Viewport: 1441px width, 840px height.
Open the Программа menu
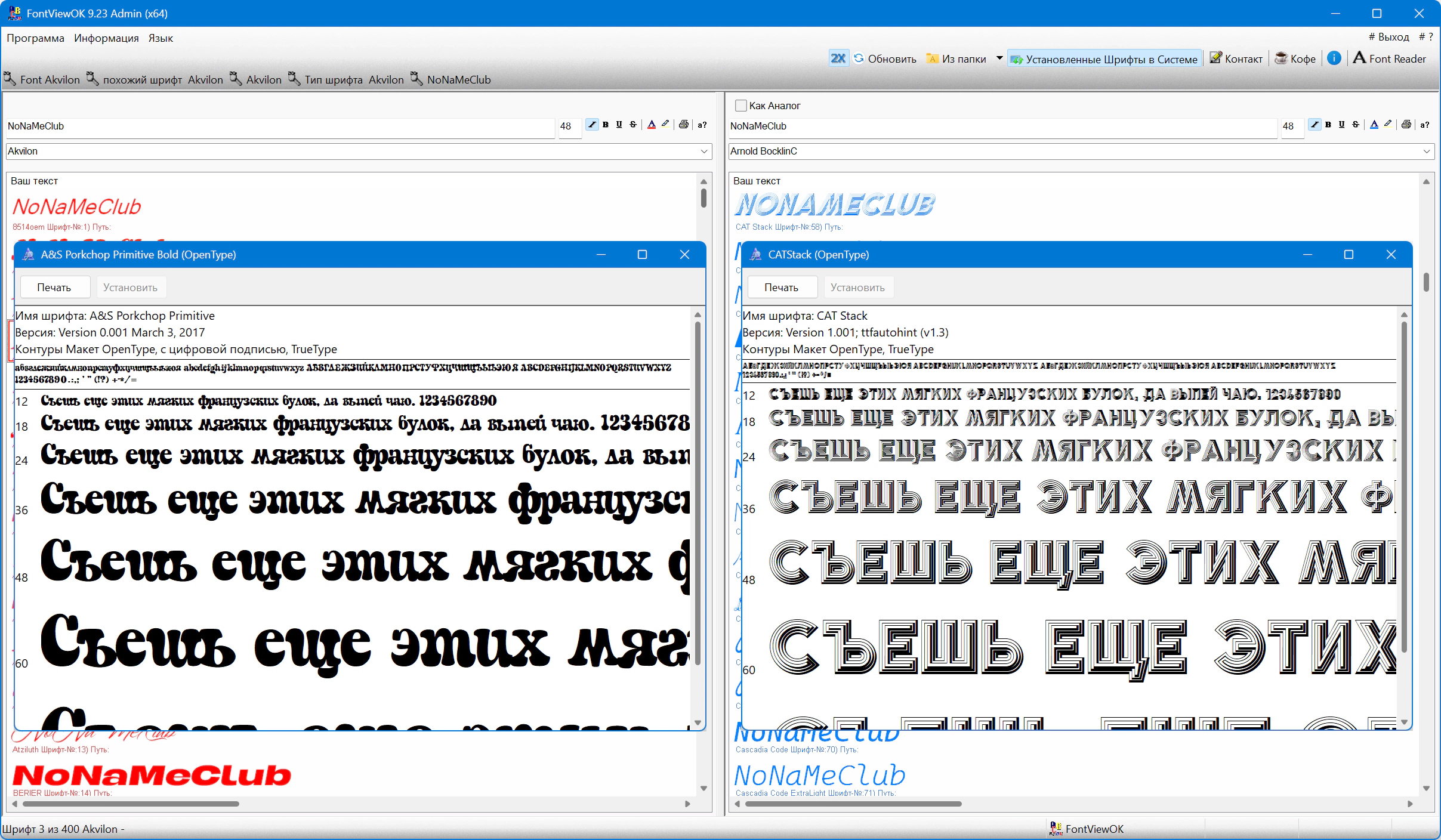pyautogui.click(x=35, y=38)
